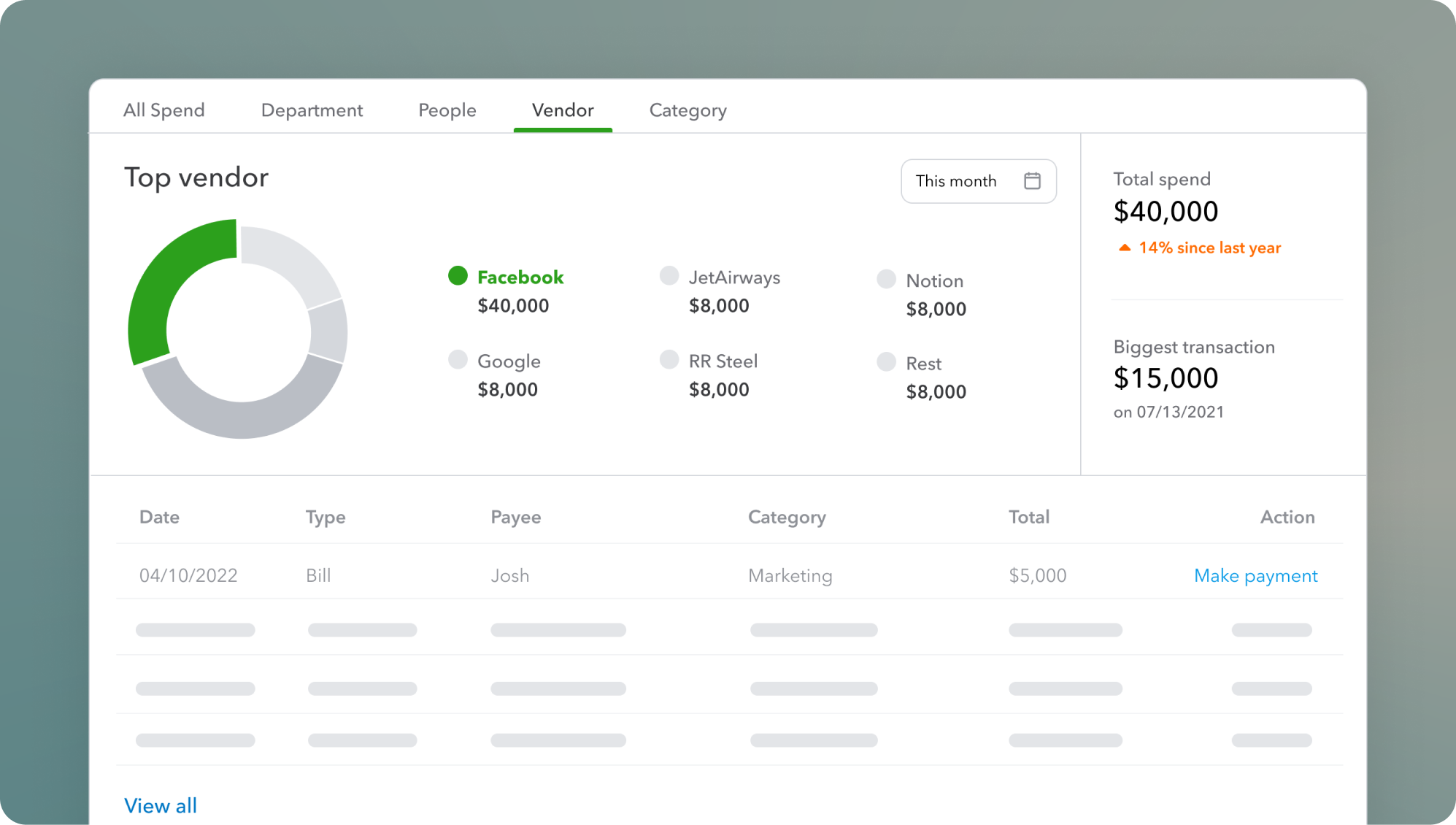The image size is (1456, 825).
Task: Click the calendar icon in the date selector
Action: 1031,180
